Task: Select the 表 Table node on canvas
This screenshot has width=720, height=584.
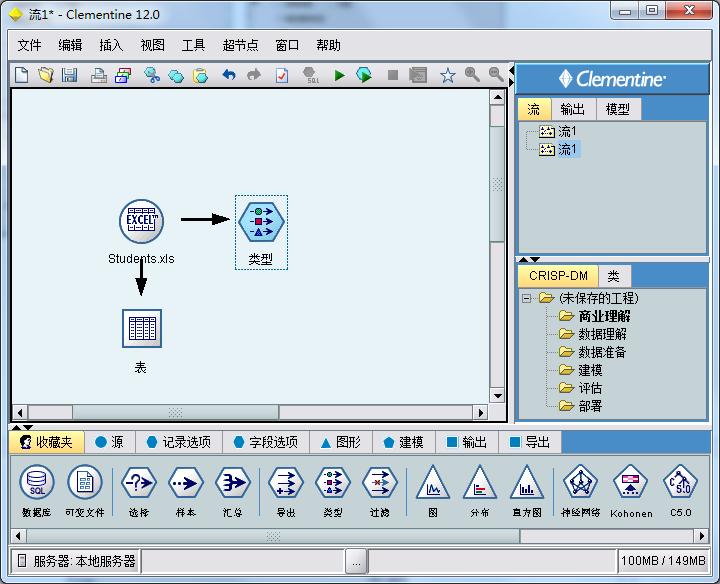Action: coord(142,328)
